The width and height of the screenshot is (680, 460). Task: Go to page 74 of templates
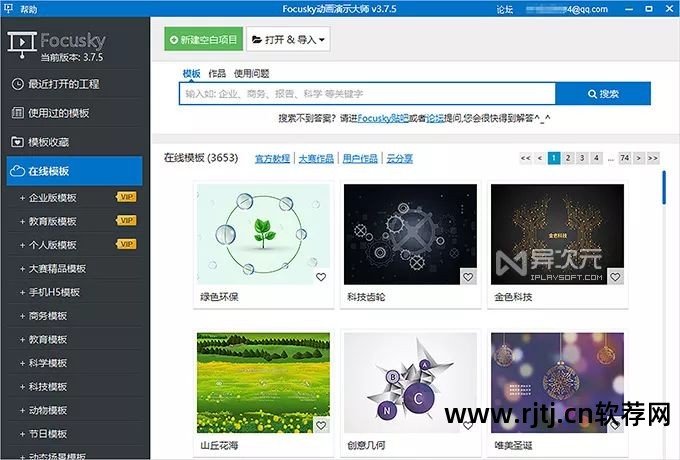[625, 158]
